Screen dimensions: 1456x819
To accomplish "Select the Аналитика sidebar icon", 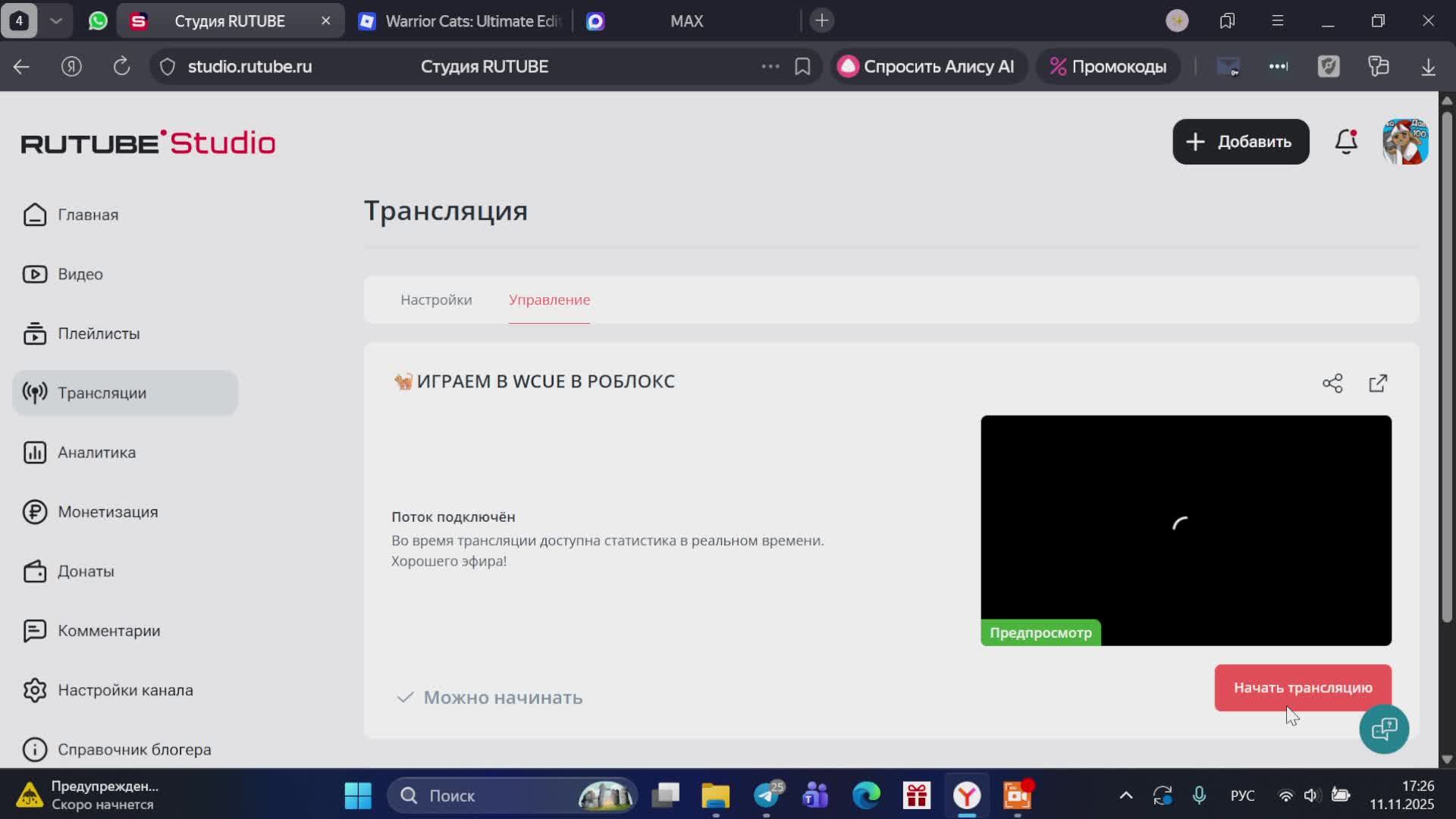I will [35, 452].
